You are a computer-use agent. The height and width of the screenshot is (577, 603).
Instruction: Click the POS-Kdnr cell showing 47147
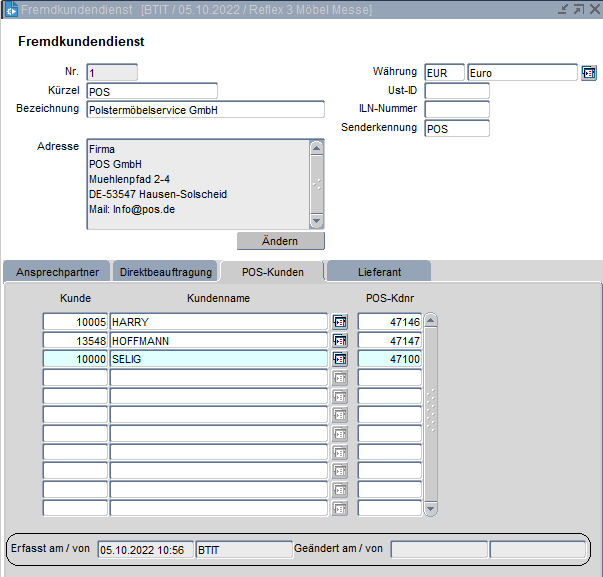pyautogui.click(x=390, y=340)
